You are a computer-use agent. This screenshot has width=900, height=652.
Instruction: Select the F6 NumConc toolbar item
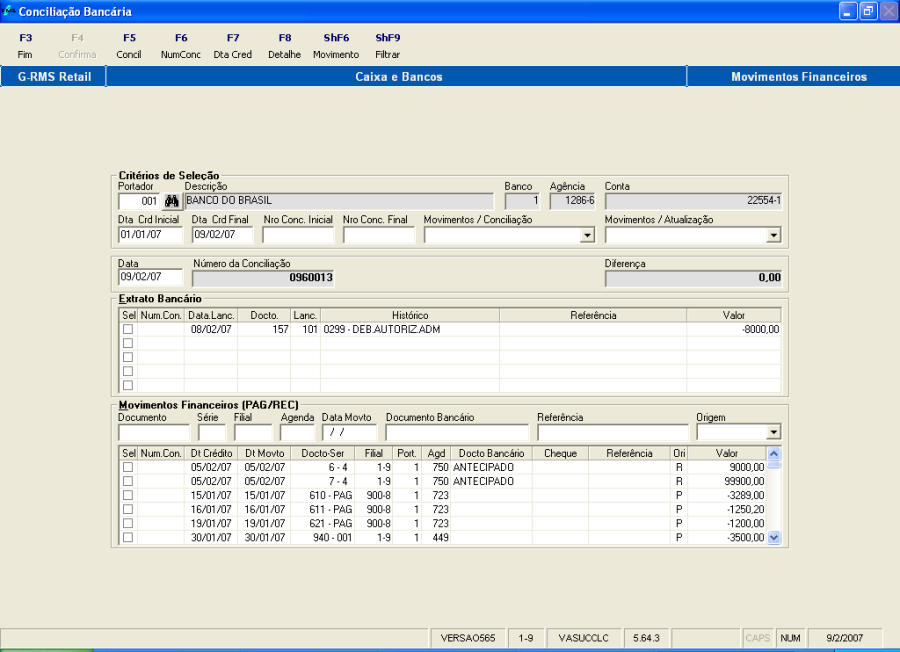[180, 46]
